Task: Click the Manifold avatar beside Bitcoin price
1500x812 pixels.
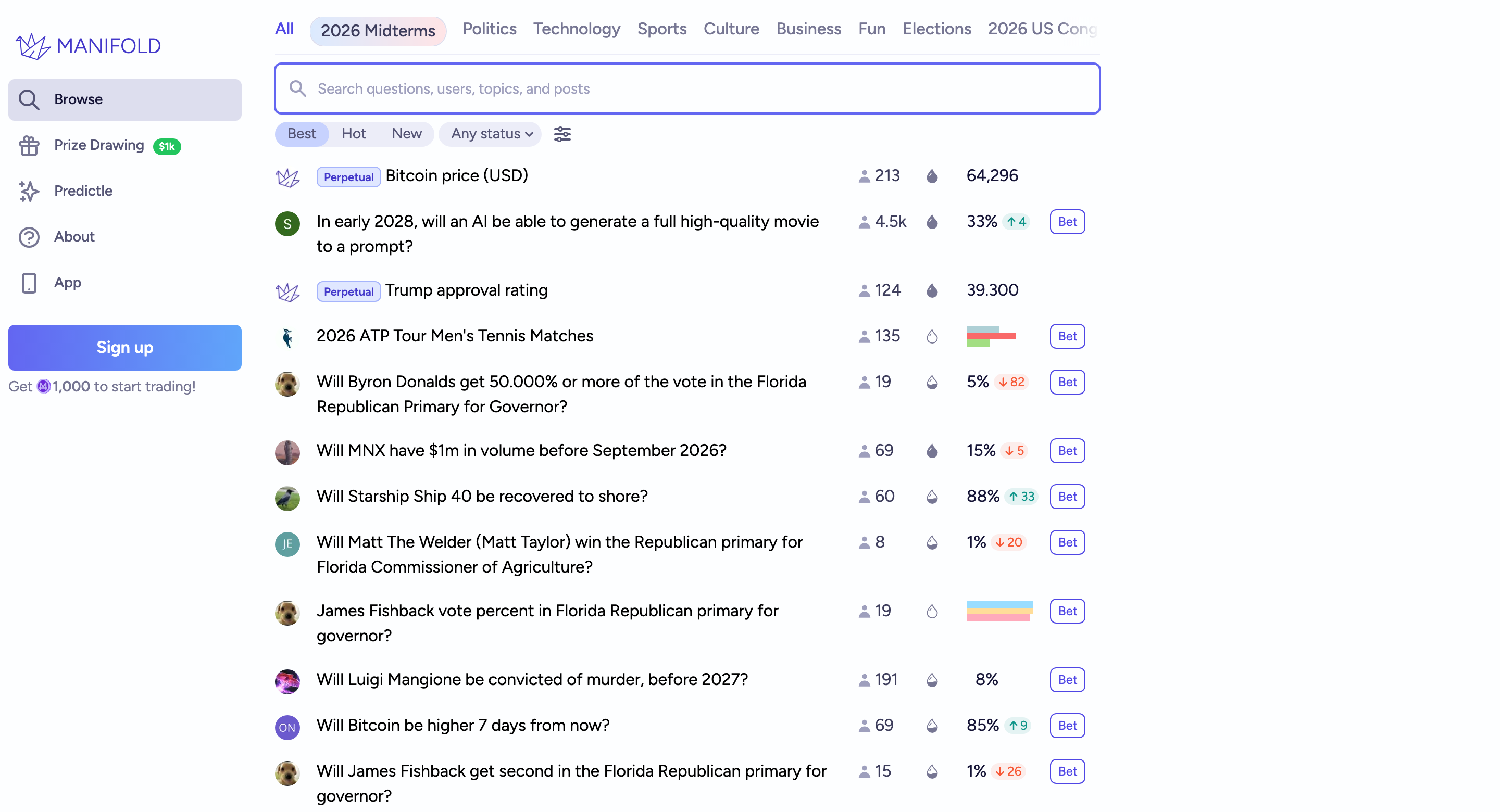Action: (287, 177)
